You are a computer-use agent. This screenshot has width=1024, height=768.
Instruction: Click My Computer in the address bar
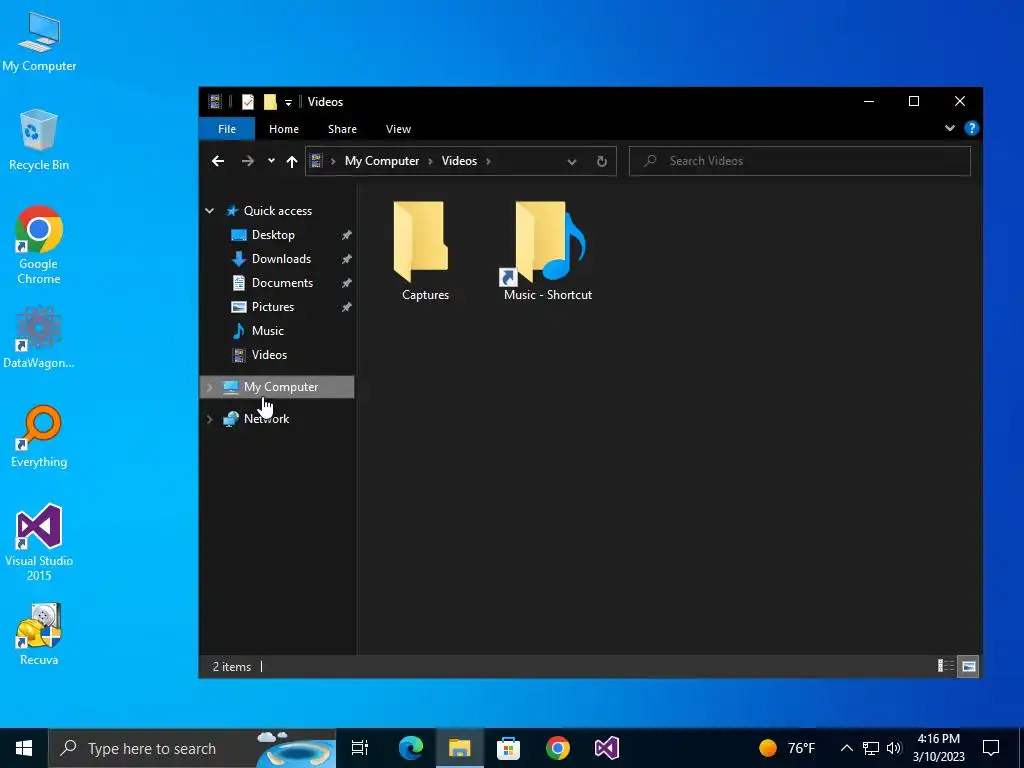[382, 161]
